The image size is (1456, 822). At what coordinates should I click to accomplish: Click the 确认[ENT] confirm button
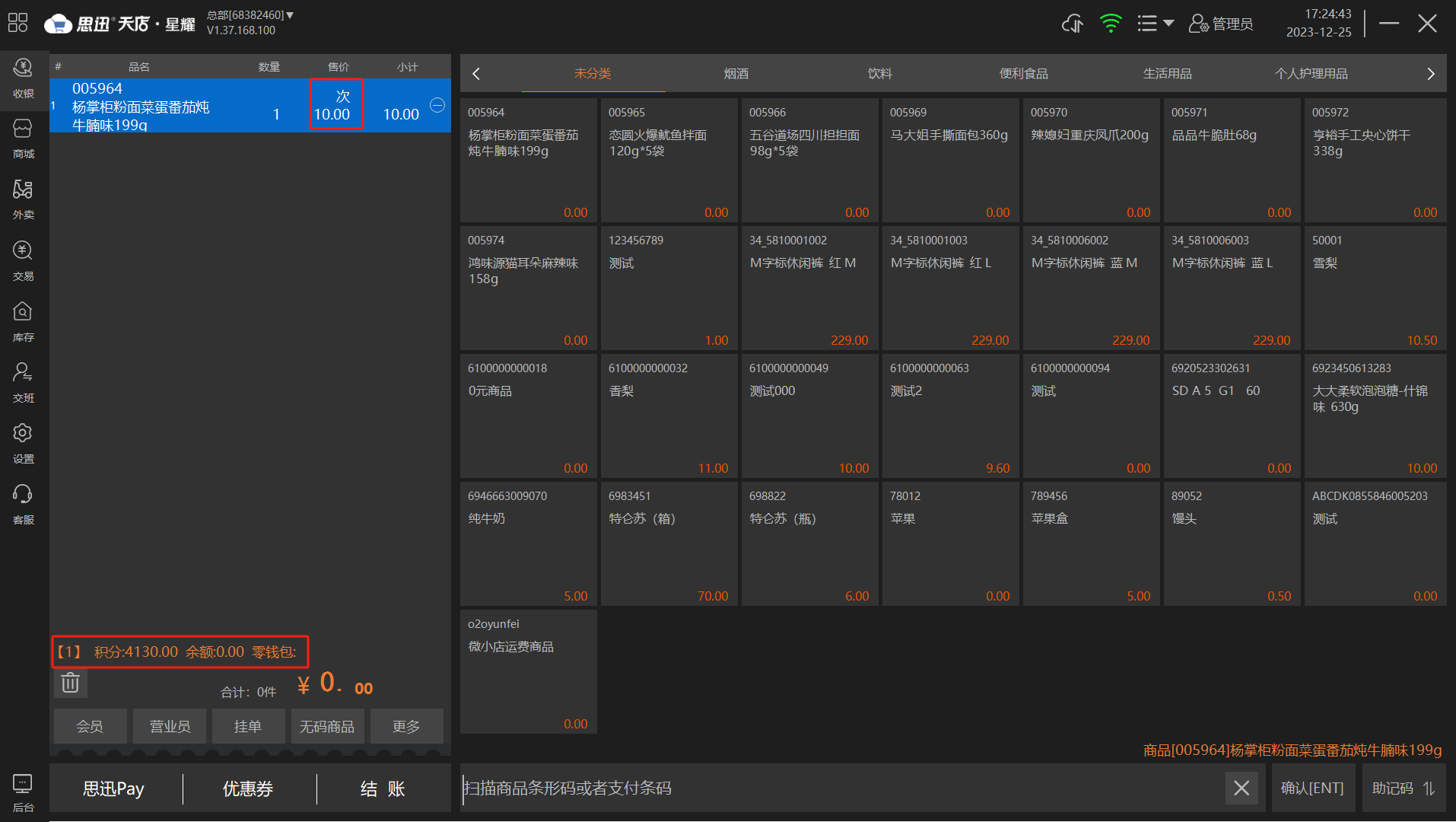pos(1312,788)
